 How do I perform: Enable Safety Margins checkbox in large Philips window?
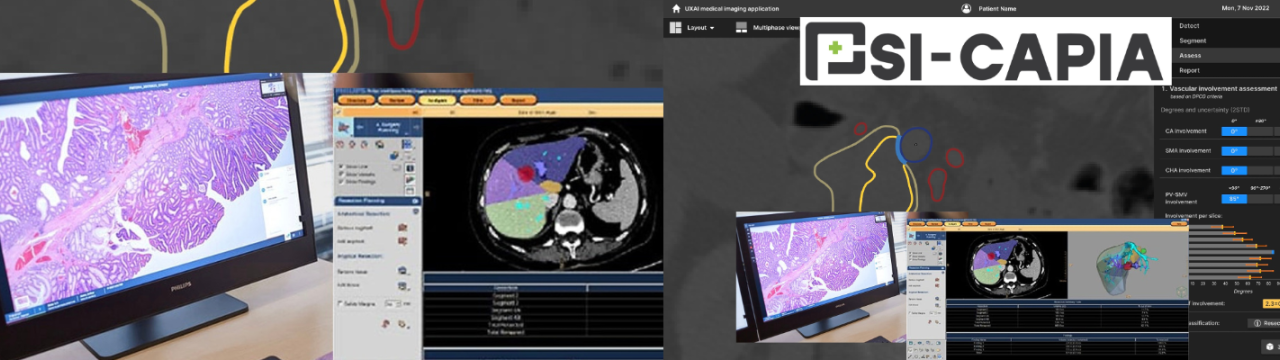(x=340, y=303)
